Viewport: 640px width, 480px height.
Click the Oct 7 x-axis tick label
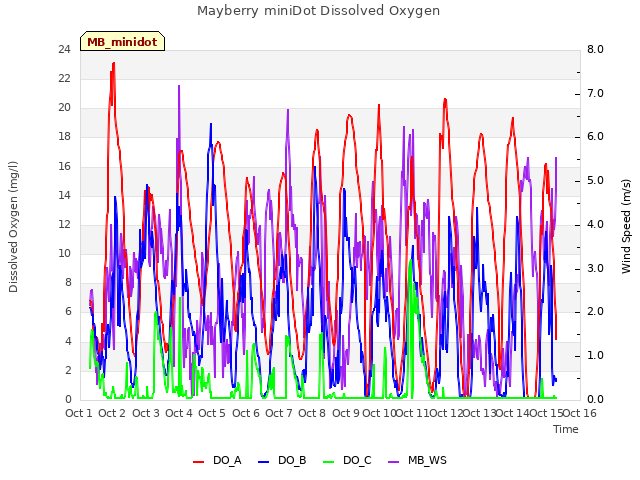pyautogui.click(x=279, y=413)
